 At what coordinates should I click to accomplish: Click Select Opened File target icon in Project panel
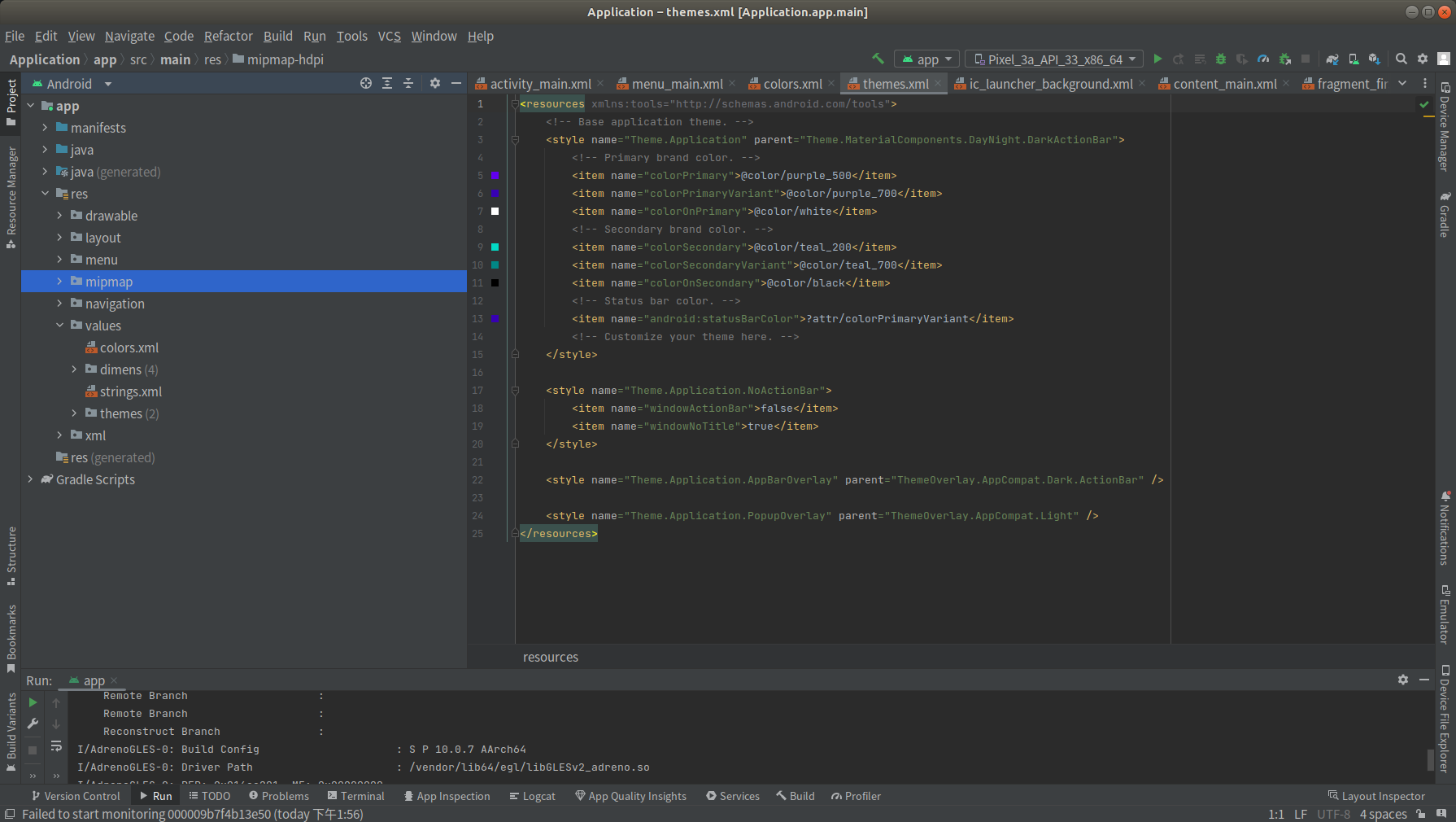point(366,83)
